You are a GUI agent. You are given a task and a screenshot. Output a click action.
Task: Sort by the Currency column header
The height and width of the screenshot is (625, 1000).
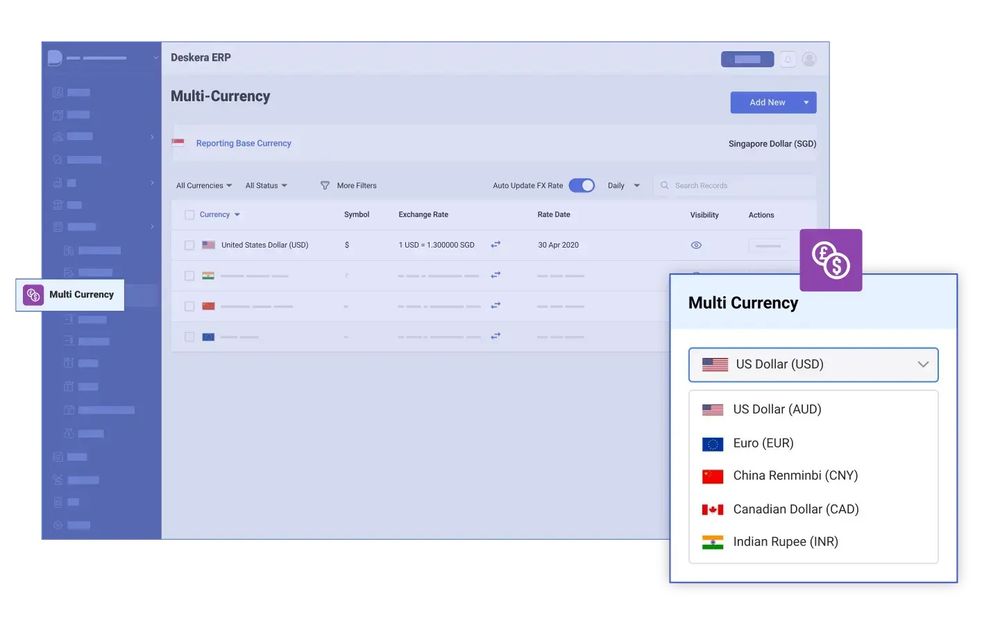tap(214, 214)
